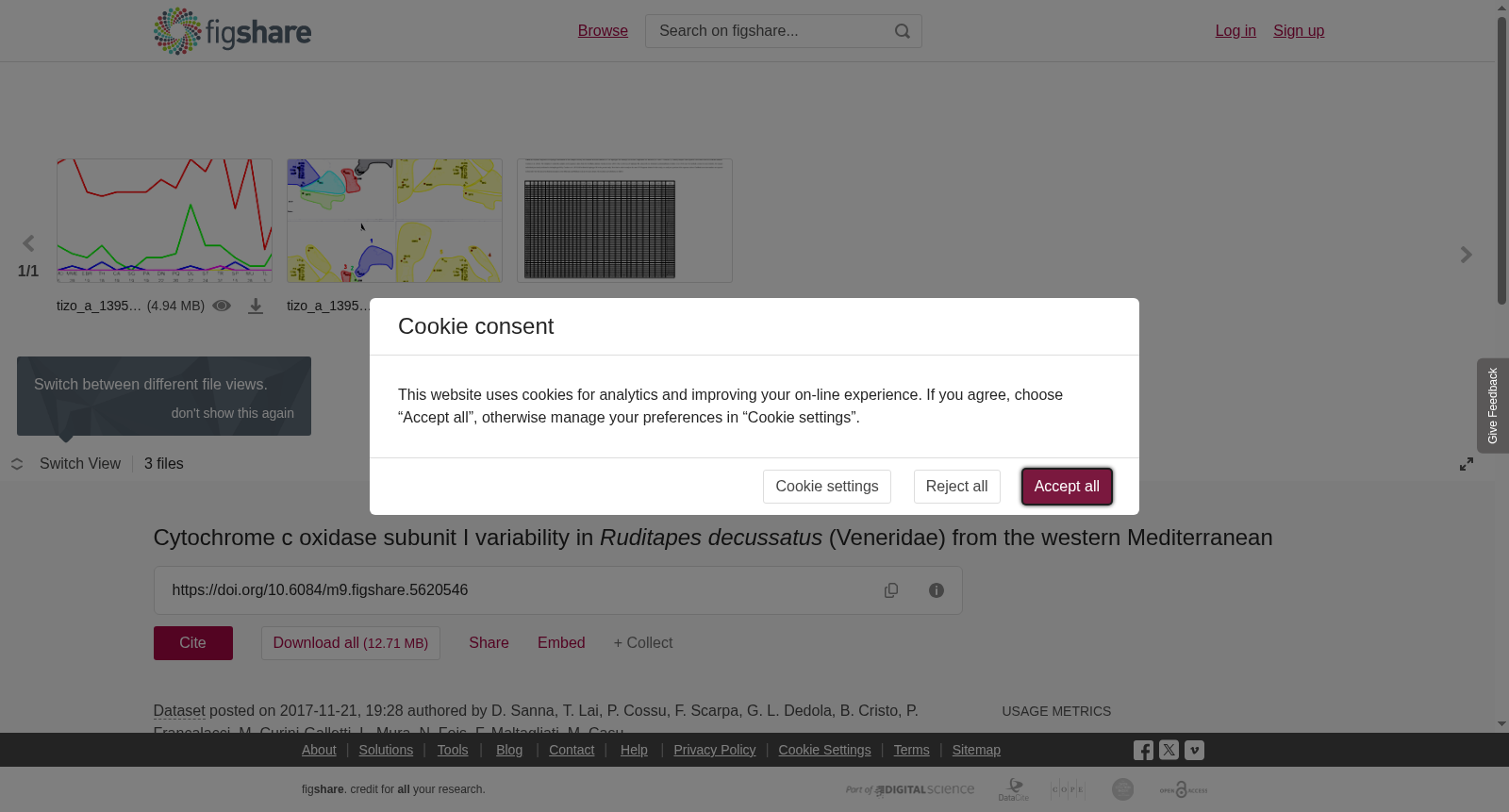Download the first tizo_a_1395 file

pos(256,306)
